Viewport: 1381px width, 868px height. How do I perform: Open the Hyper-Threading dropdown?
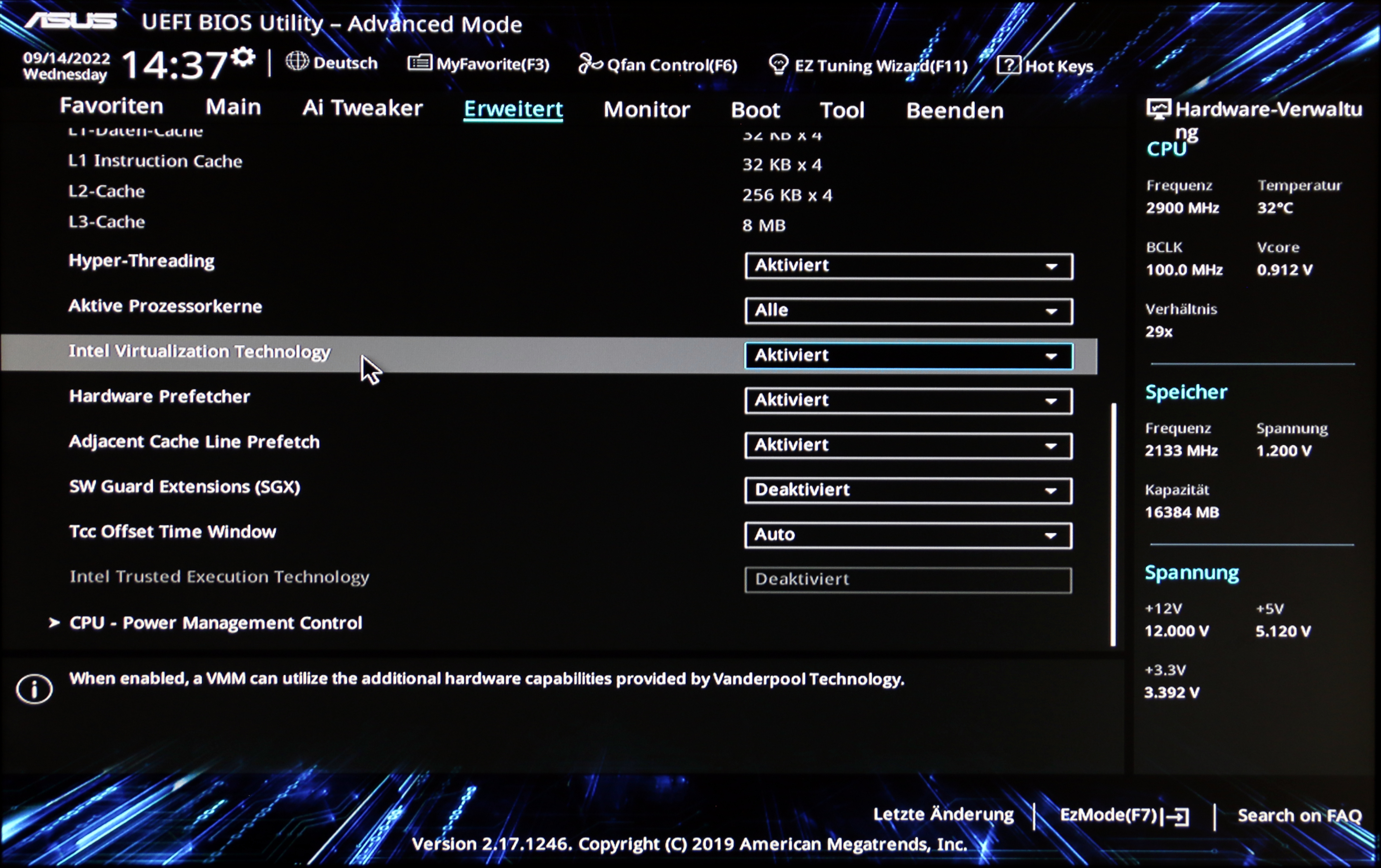point(908,266)
